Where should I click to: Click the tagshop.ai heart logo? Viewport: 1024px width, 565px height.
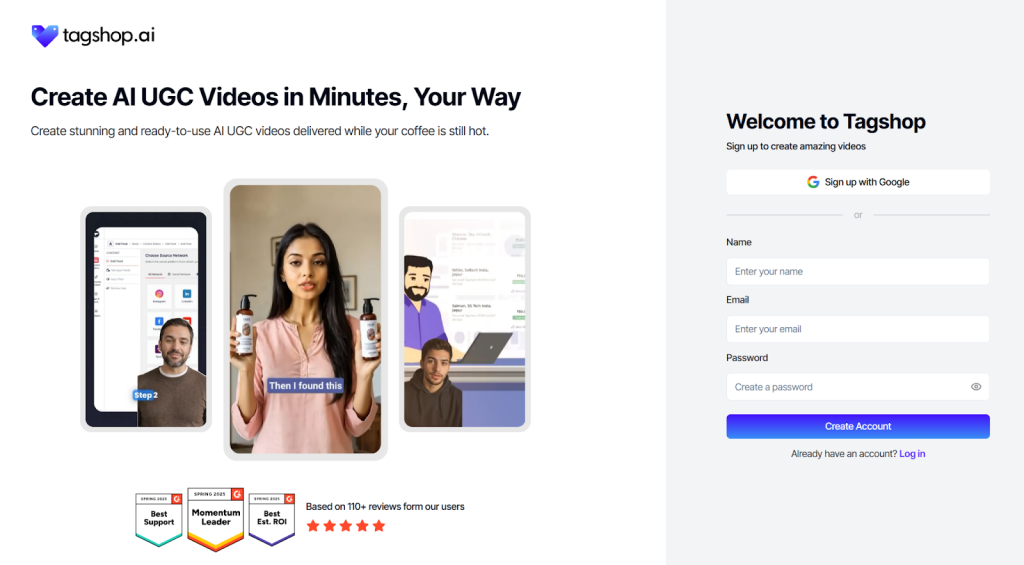click(x=45, y=36)
